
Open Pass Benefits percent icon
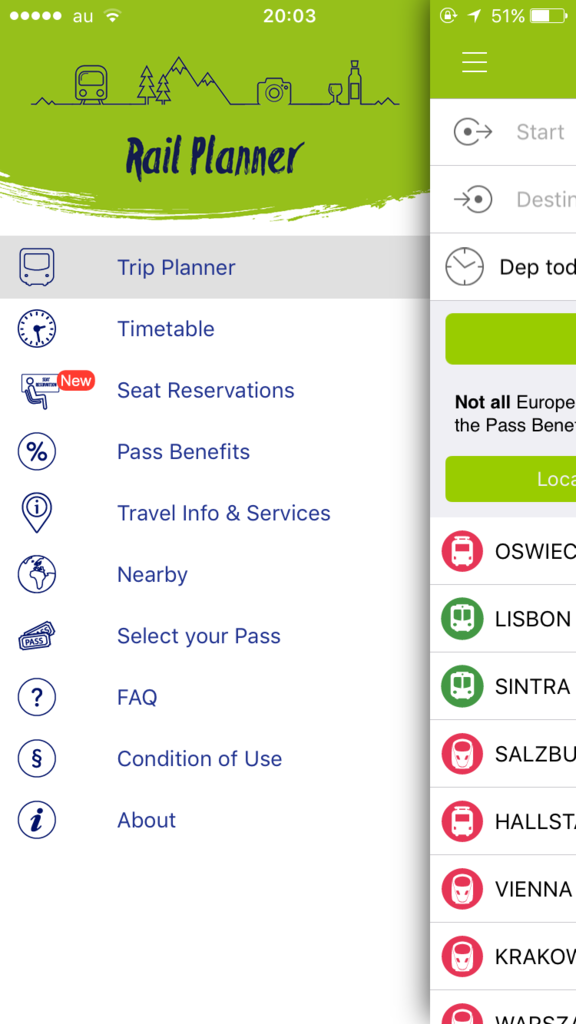pos(37,451)
